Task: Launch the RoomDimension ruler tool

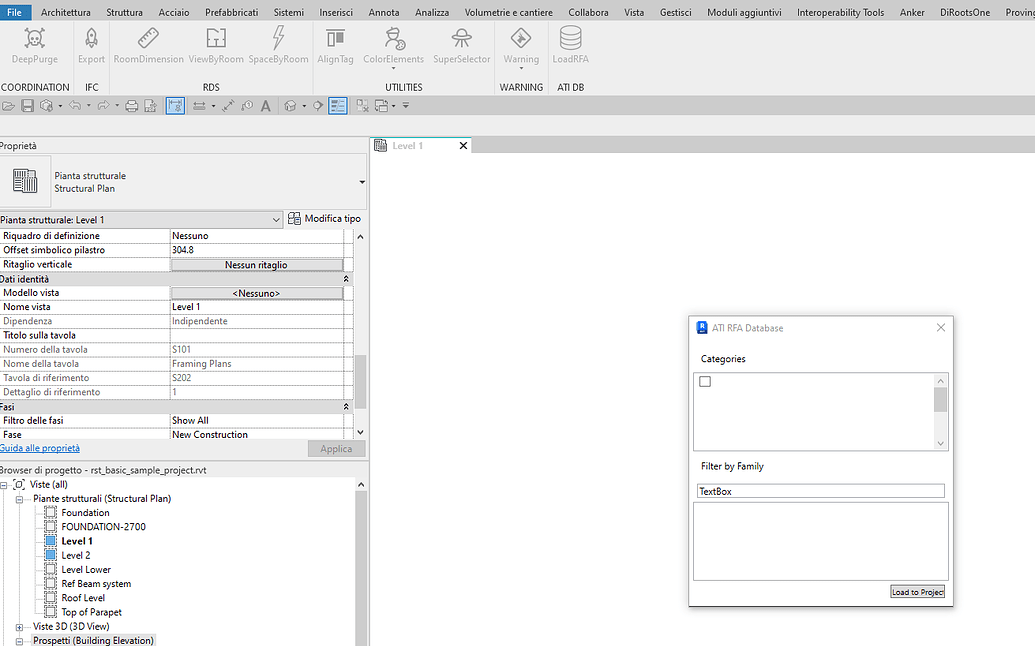Action: pyautogui.click(x=148, y=40)
